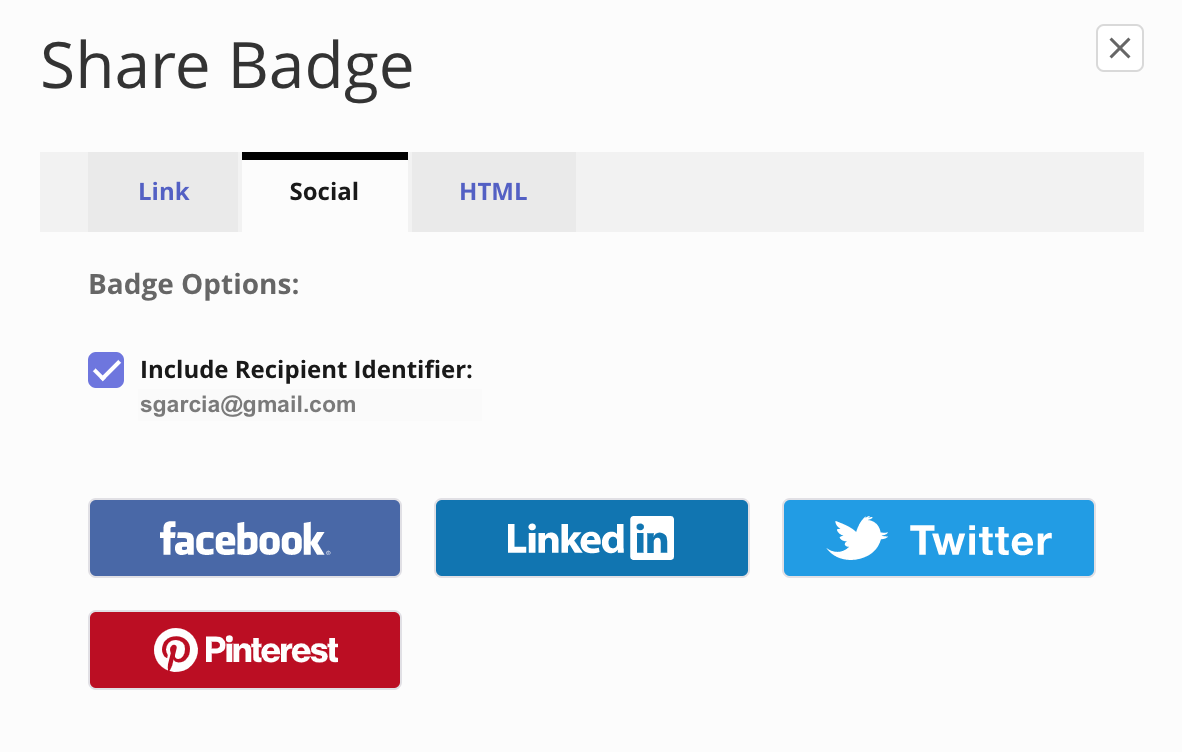Click the white checkmark in the checkbox

tap(106, 370)
